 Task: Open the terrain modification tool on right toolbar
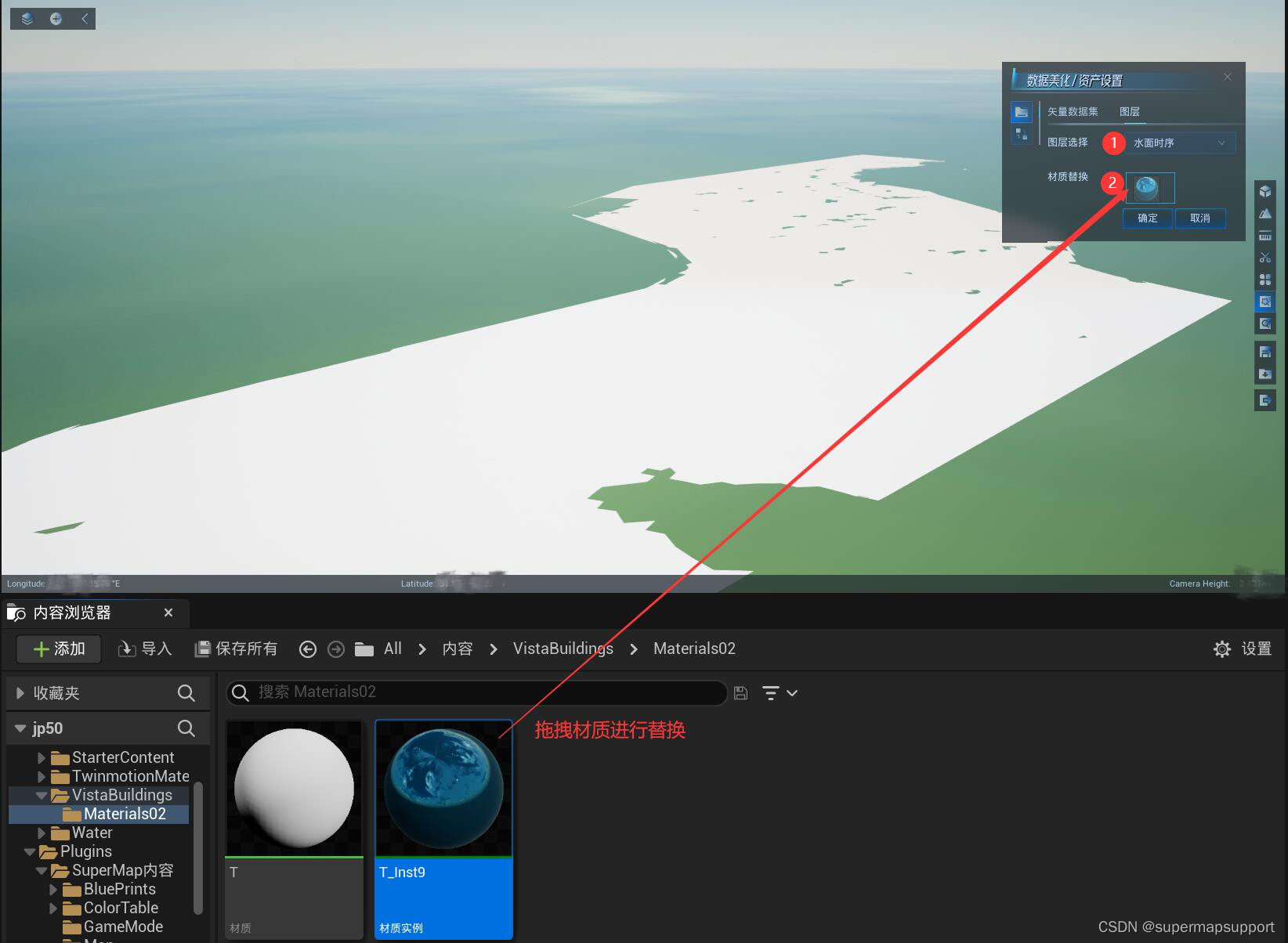pyautogui.click(x=1265, y=212)
